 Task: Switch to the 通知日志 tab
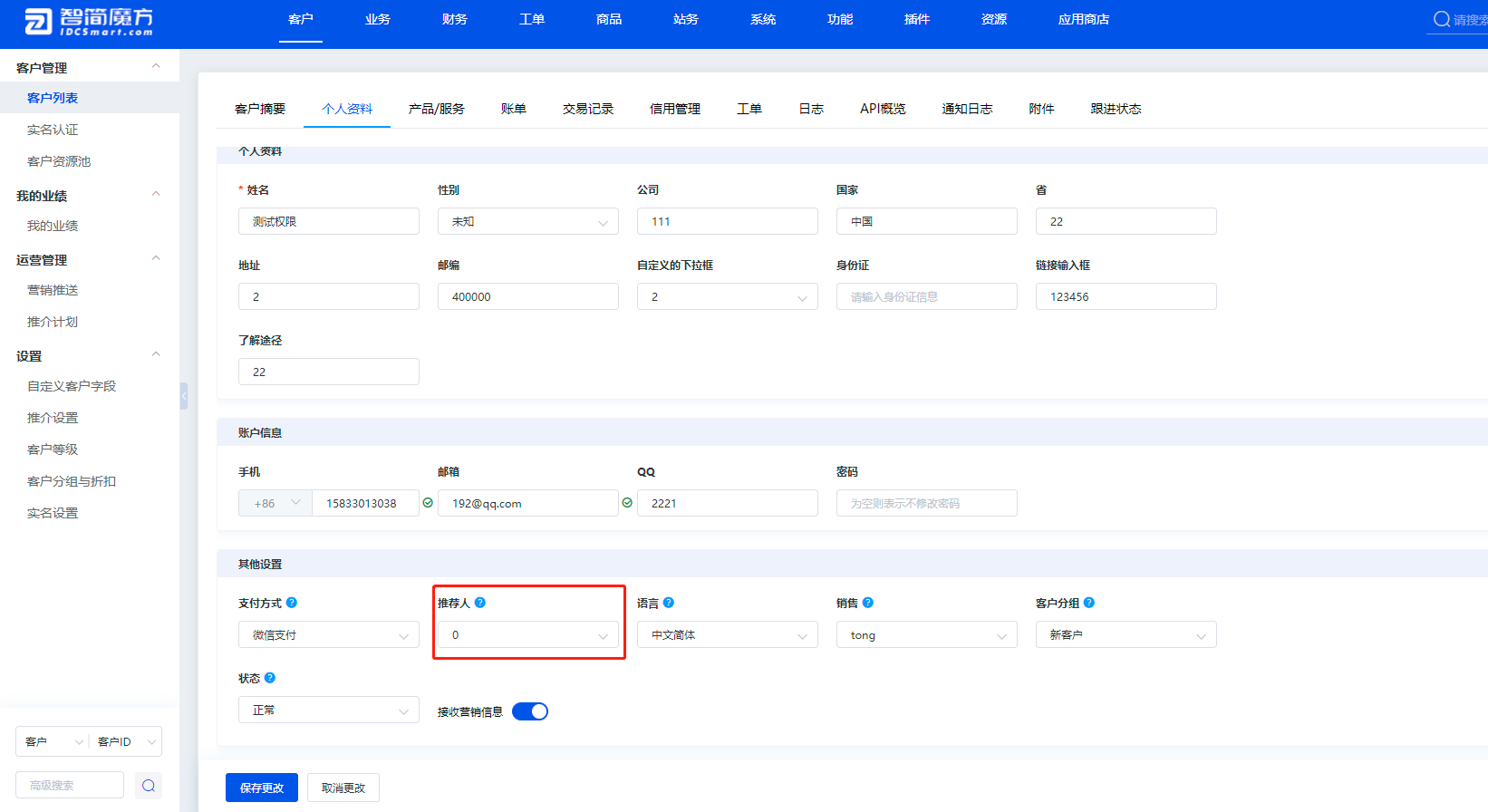[967, 109]
